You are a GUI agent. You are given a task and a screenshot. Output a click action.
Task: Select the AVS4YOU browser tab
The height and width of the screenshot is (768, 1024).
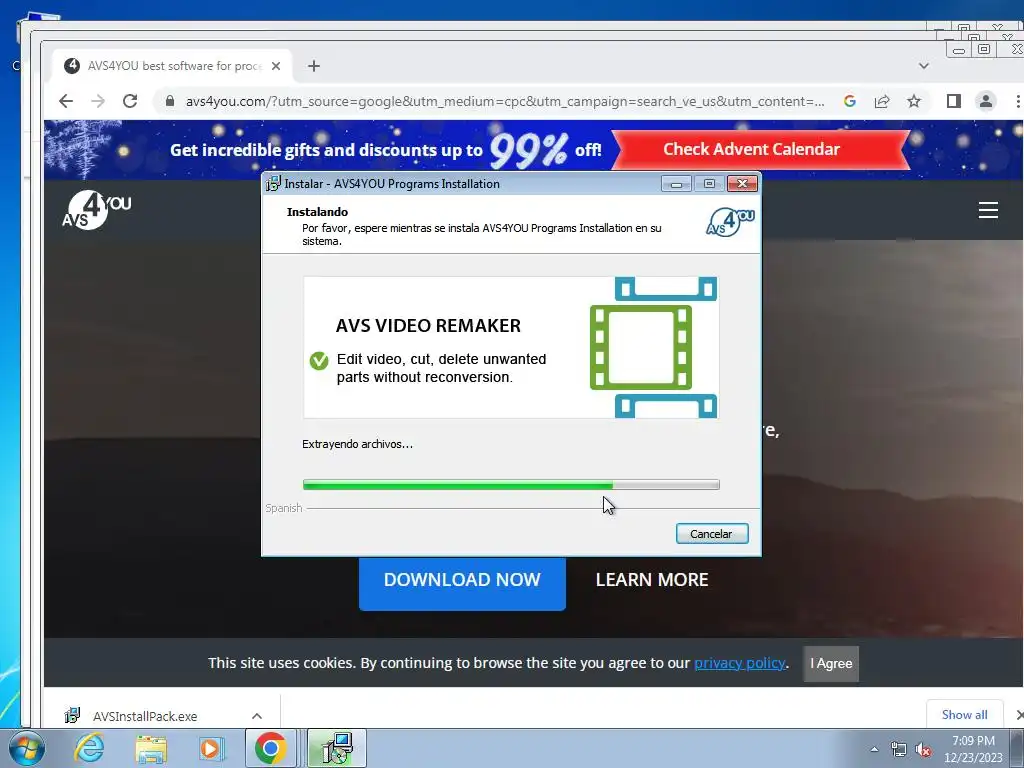(172, 66)
